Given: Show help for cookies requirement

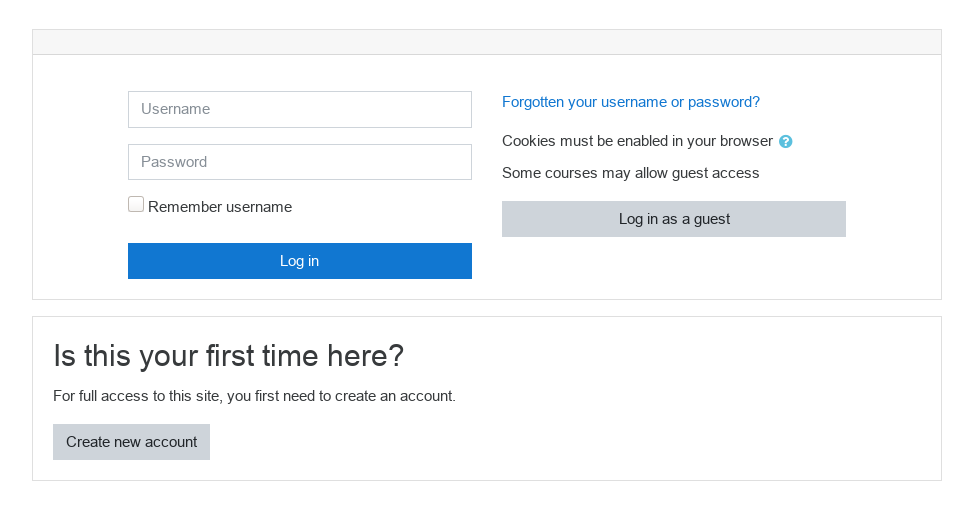Looking at the screenshot, I should pos(785,141).
